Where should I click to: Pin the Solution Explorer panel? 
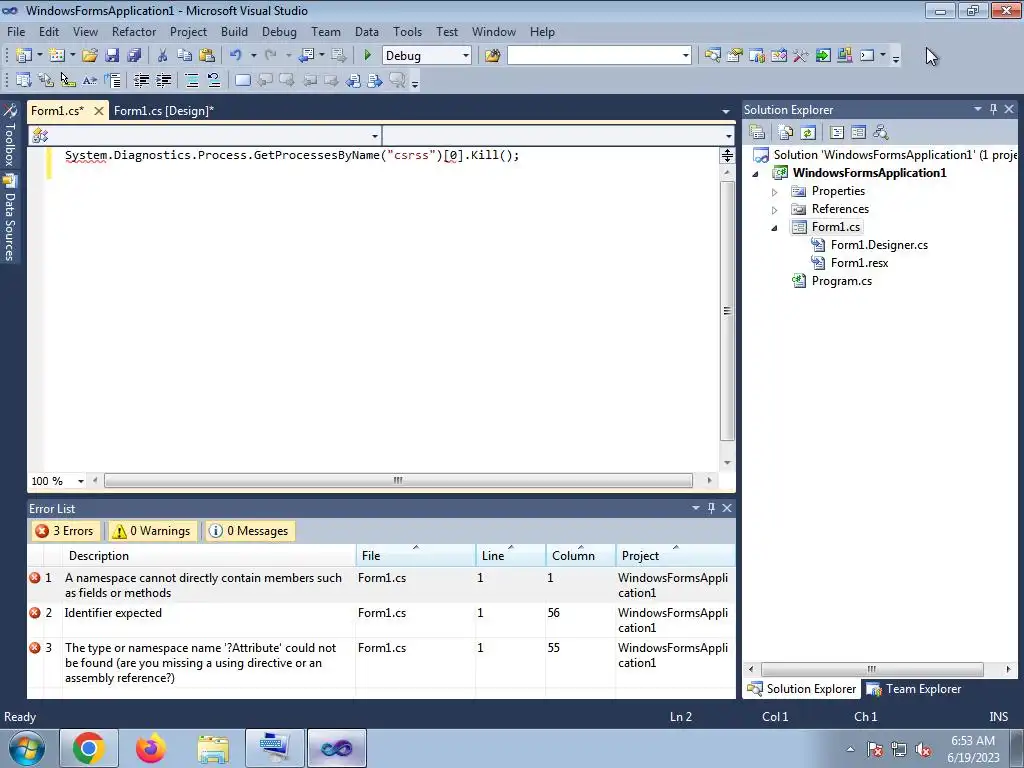tap(993, 110)
